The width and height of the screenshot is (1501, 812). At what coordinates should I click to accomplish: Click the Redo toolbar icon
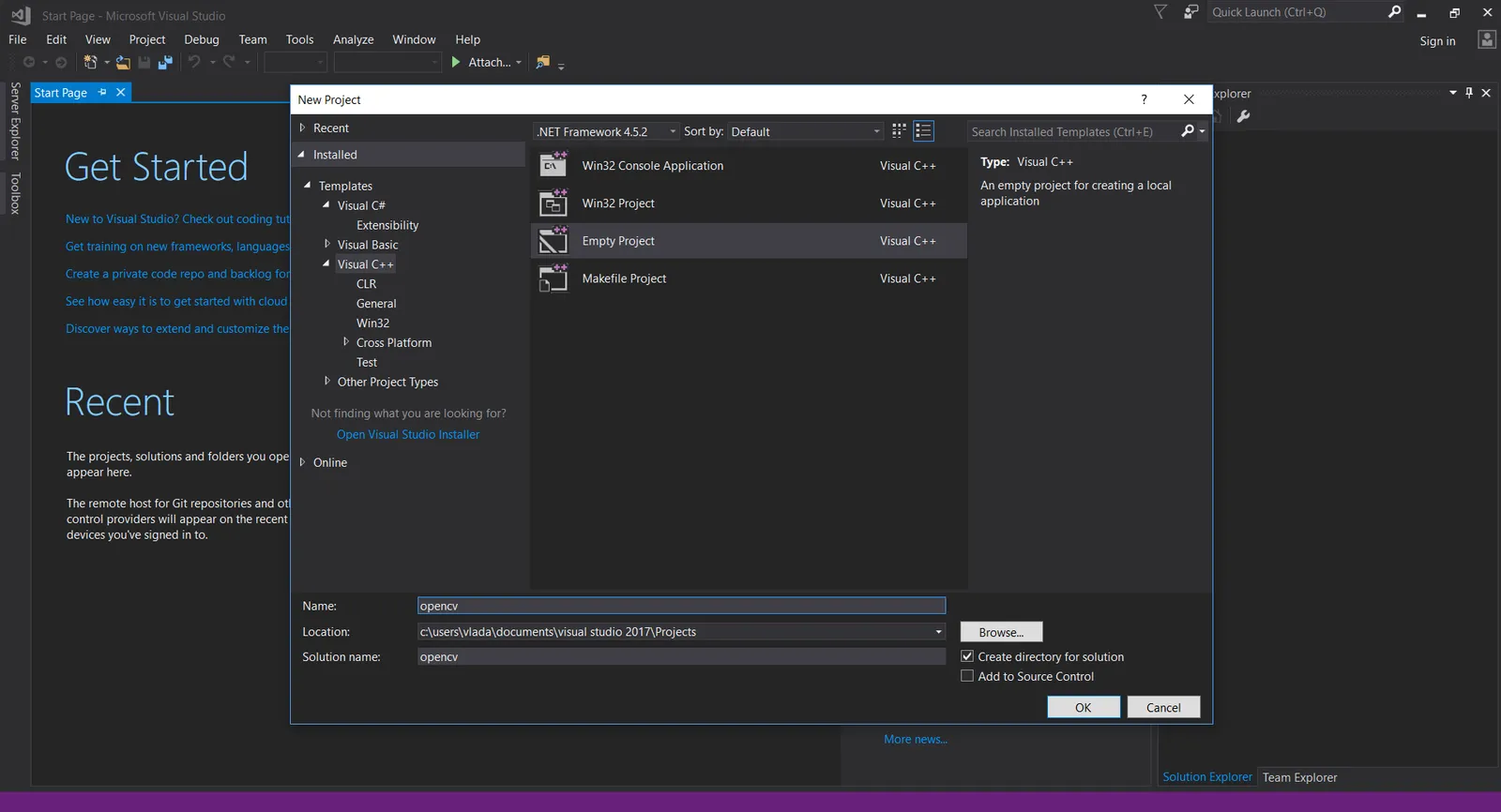(x=229, y=62)
